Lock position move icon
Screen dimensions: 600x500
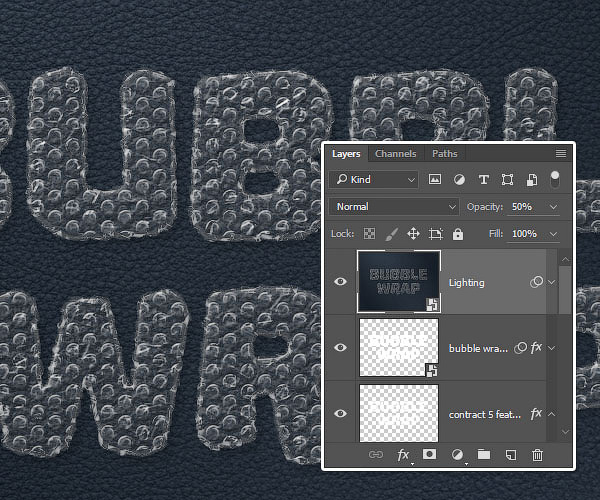(x=413, y=233)
